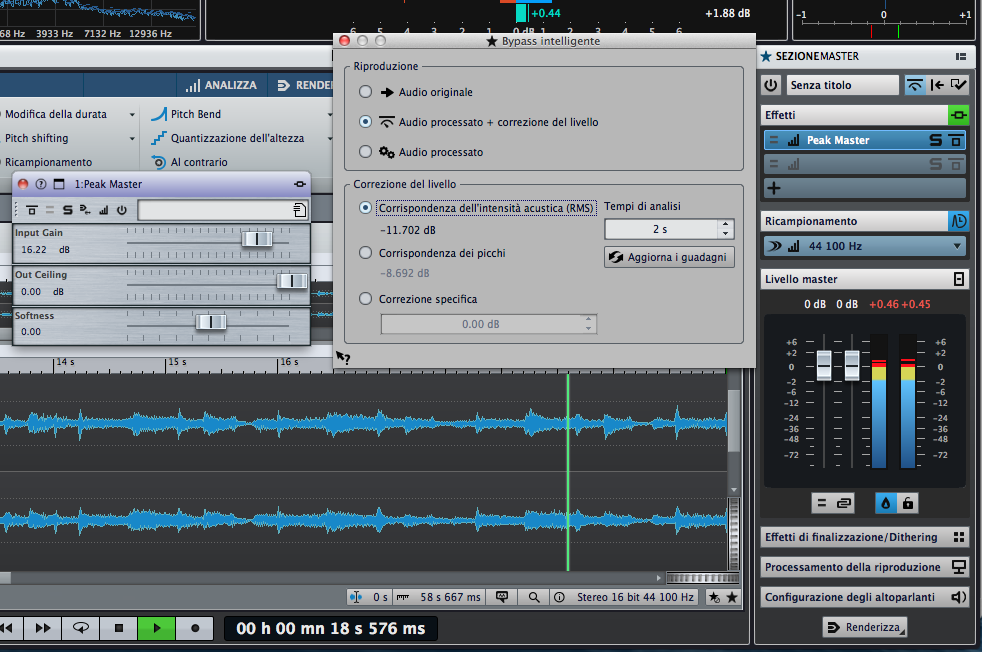The height and width of the screenshot is (652, 982).
Task: Expand Configurazione degli altoparlanti section
Action: [x=864, y=598]
